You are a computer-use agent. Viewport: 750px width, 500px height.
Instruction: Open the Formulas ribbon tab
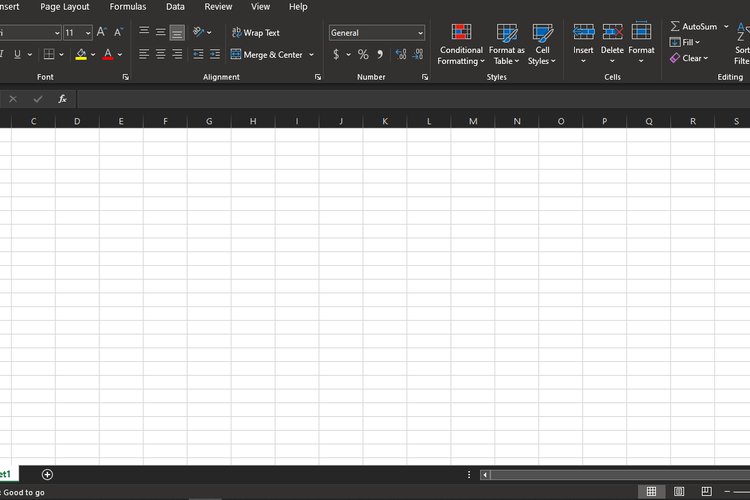(128, 7)
